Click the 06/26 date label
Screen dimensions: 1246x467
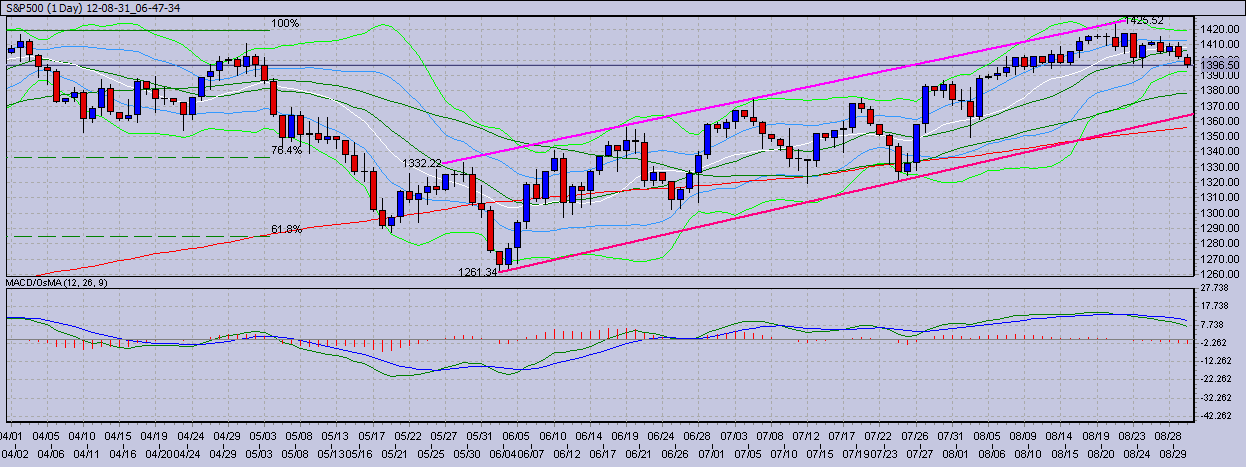click(675, 453)
